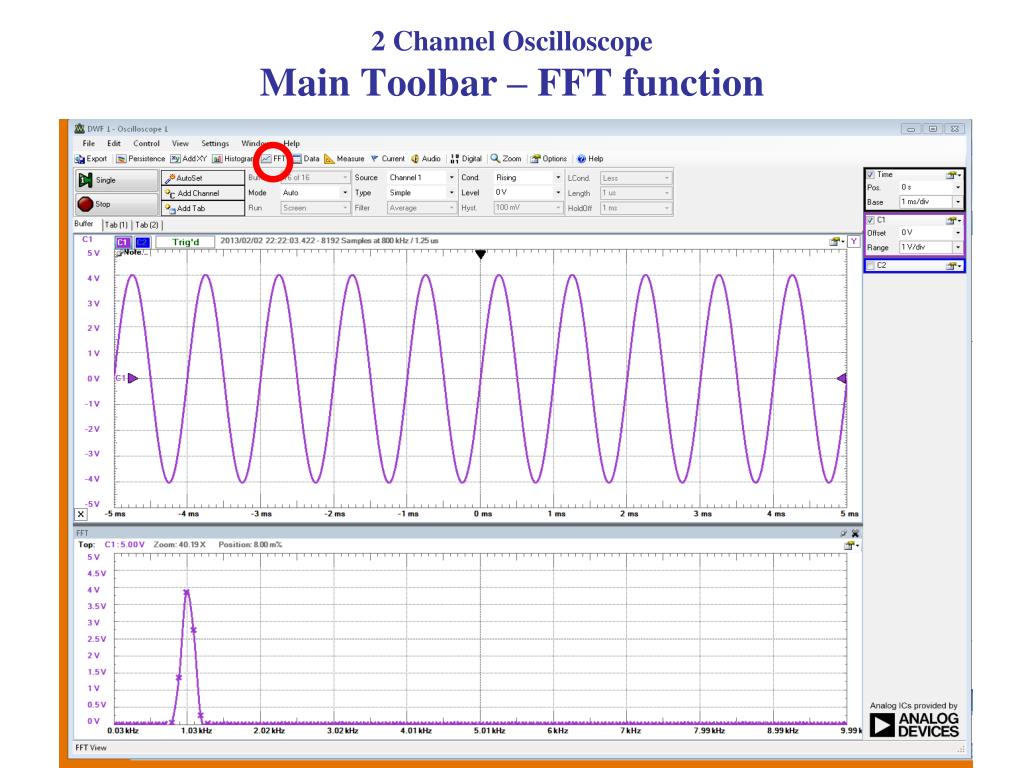Click the Add Tab button

coord(202,208)
